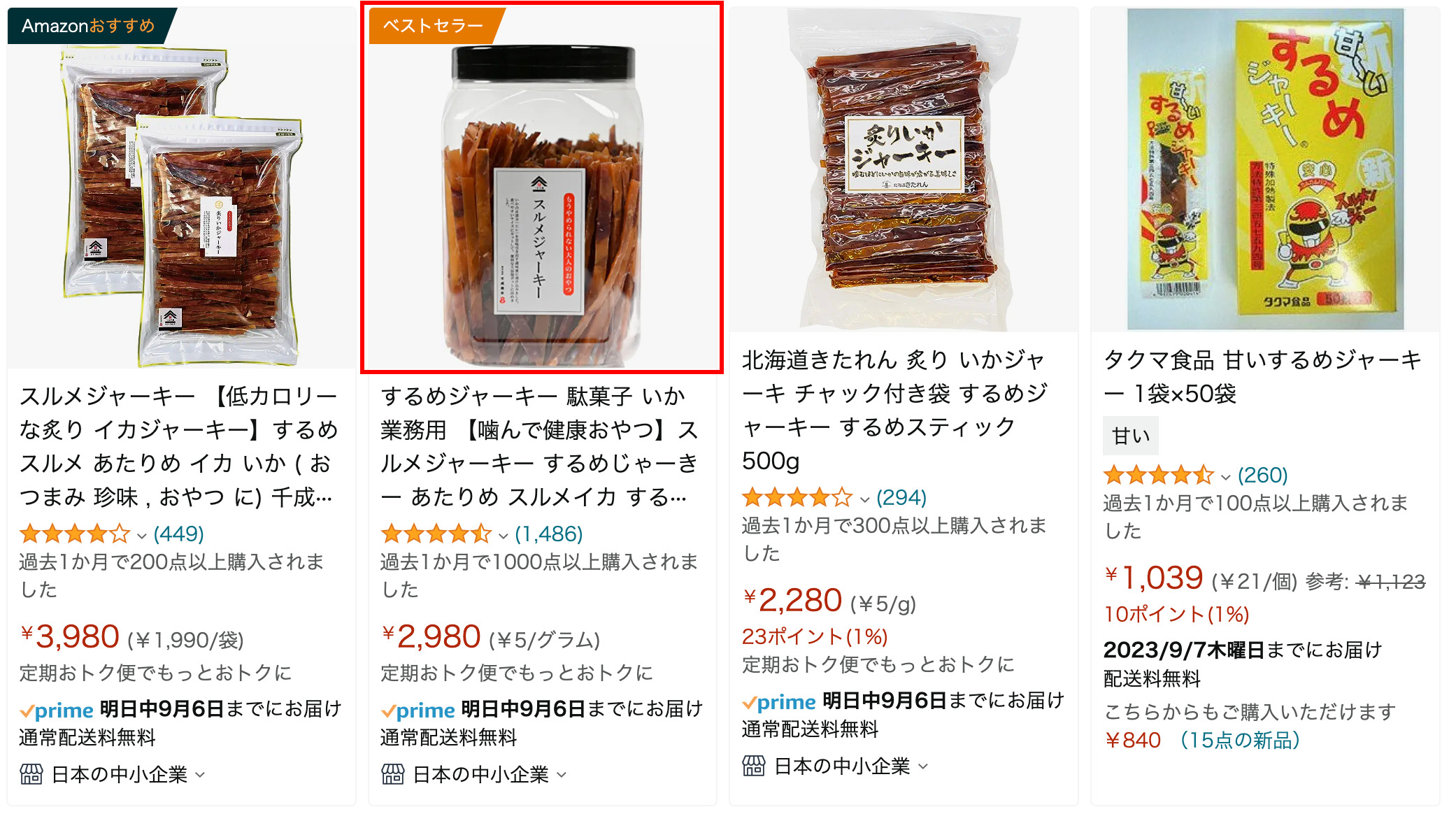The image size is (1456, 814).
Task: Click star rating of スルメジャーキー 【低カロリー product
Action: pos(75,534)
